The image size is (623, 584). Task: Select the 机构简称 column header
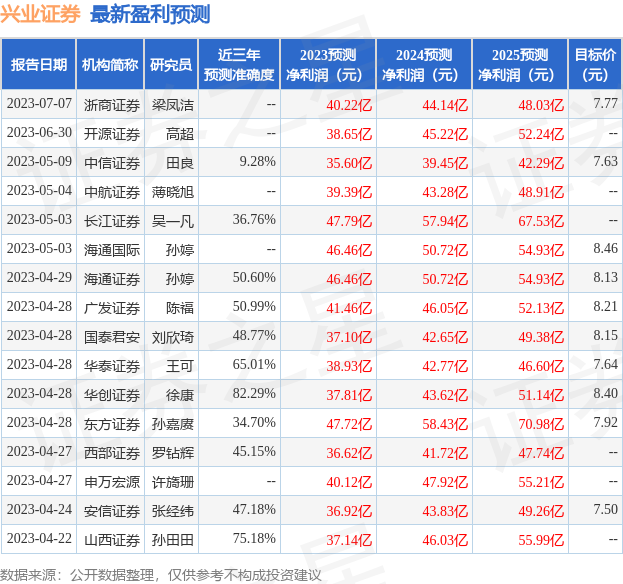tap(110, 65)
